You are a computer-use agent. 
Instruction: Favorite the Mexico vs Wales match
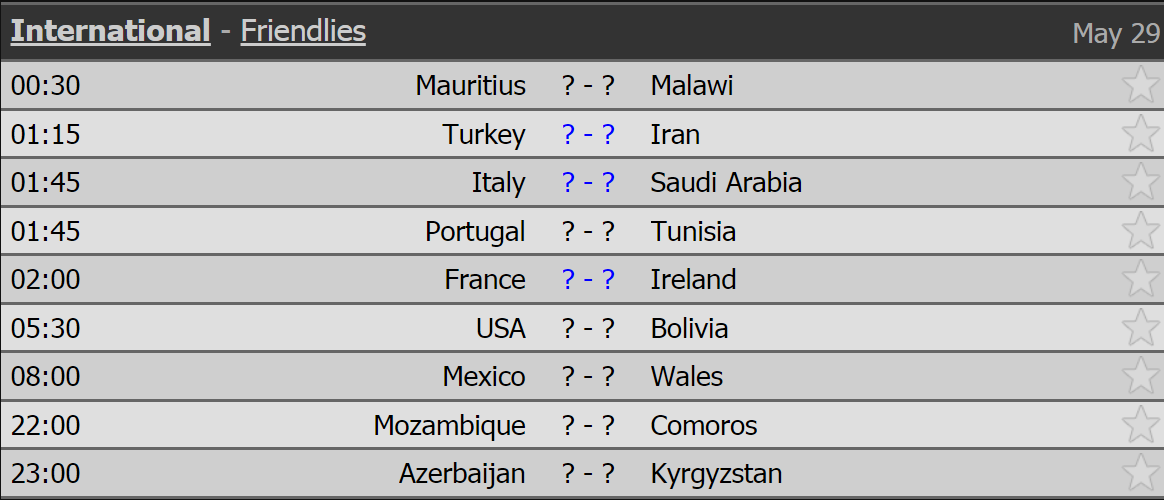click(x=1140, y=376)
